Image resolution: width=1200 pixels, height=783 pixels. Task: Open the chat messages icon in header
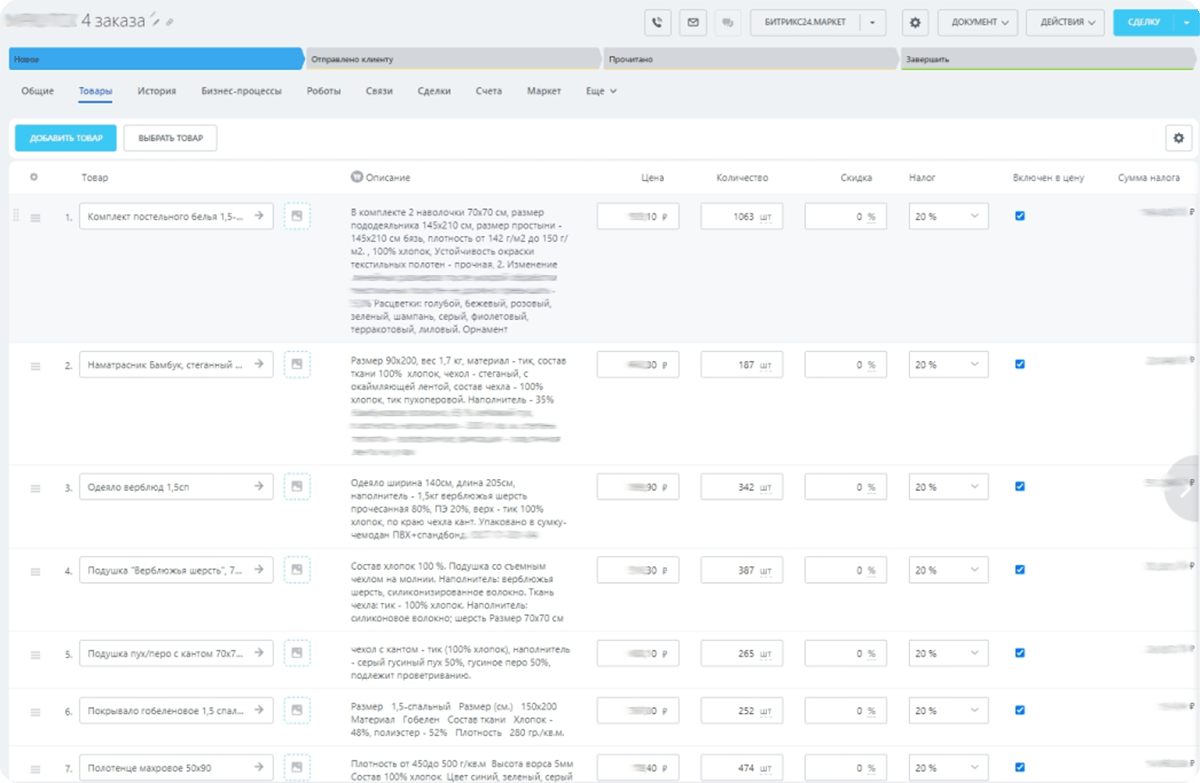coord(727,22)
